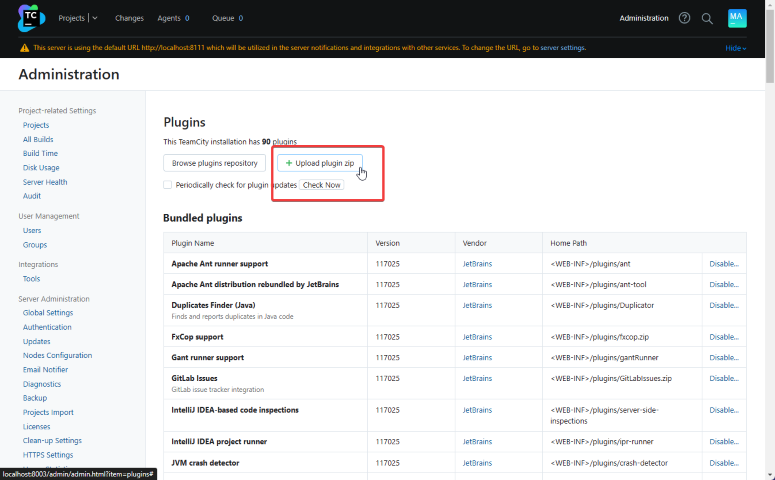Open the help question mark icon
Image resolution: width=775 pixels, height=480 pixels.
[x=684, y=18]
